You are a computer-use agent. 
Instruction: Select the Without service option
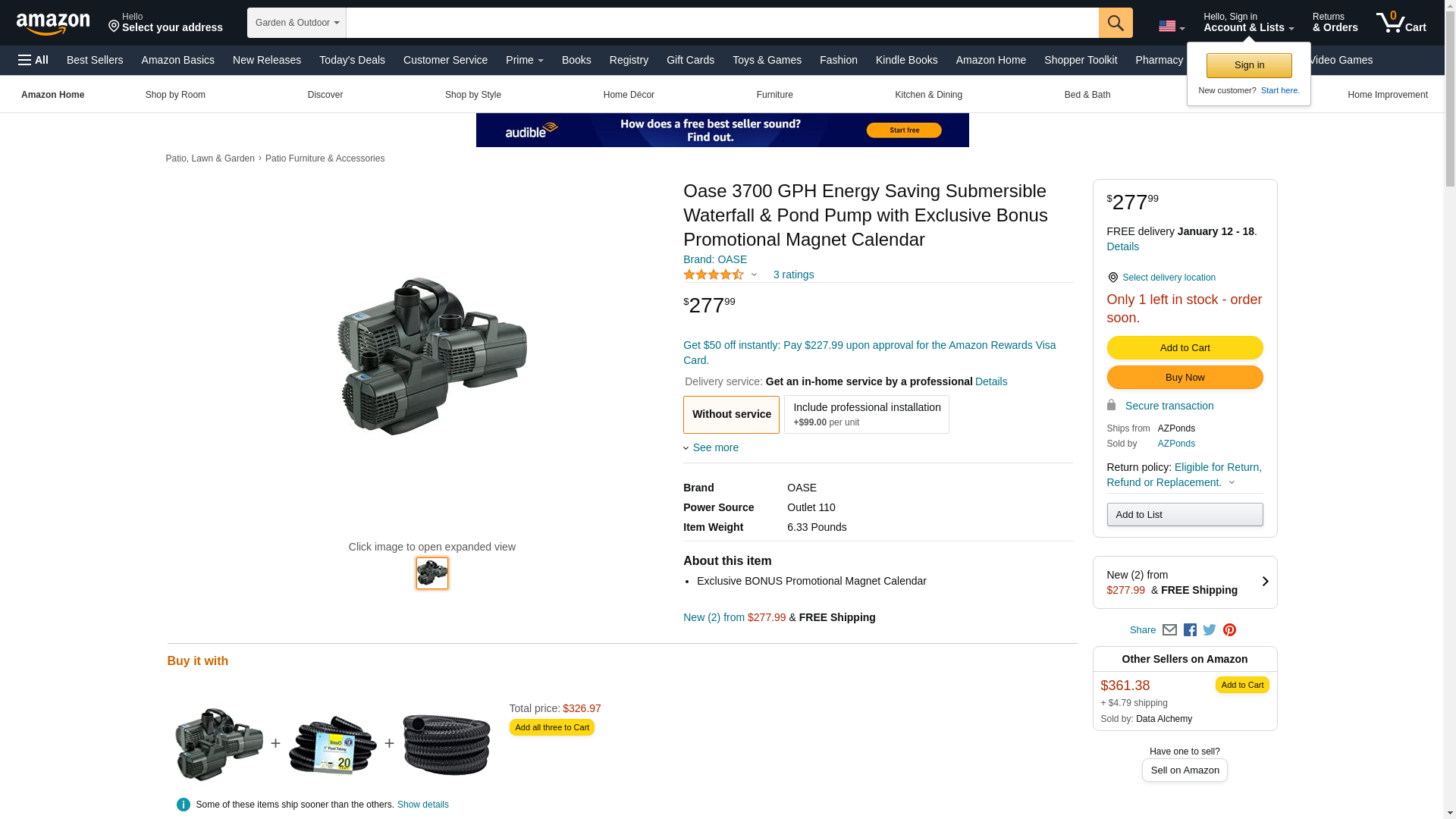[x=731, y=415]
